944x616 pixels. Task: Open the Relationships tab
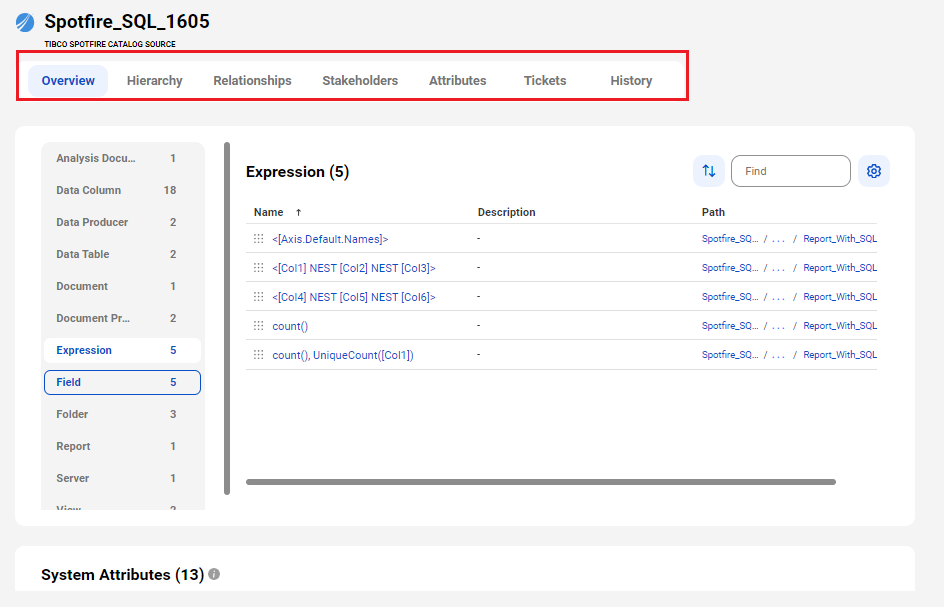[x=252, y=81]
